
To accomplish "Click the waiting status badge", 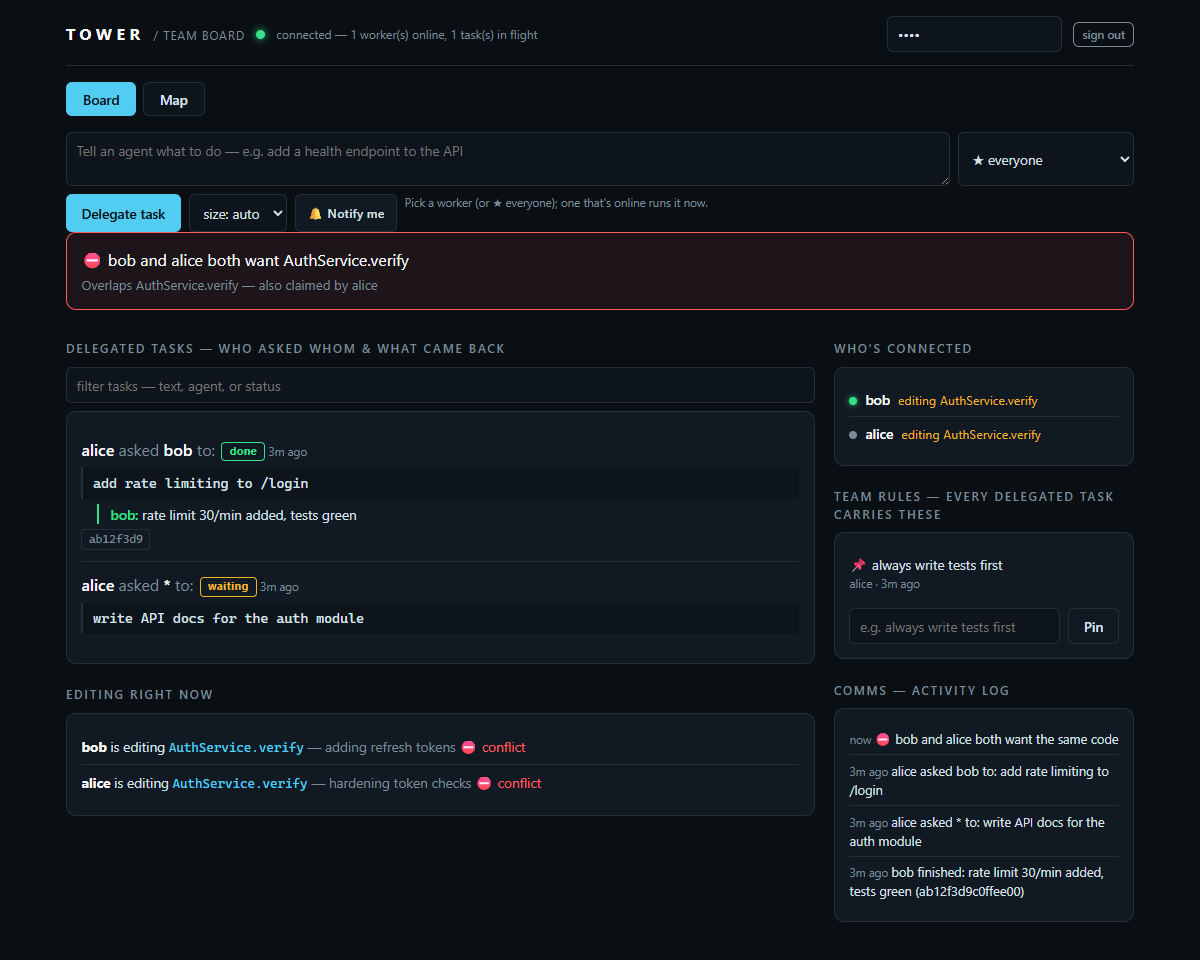I will click(228, 586).
